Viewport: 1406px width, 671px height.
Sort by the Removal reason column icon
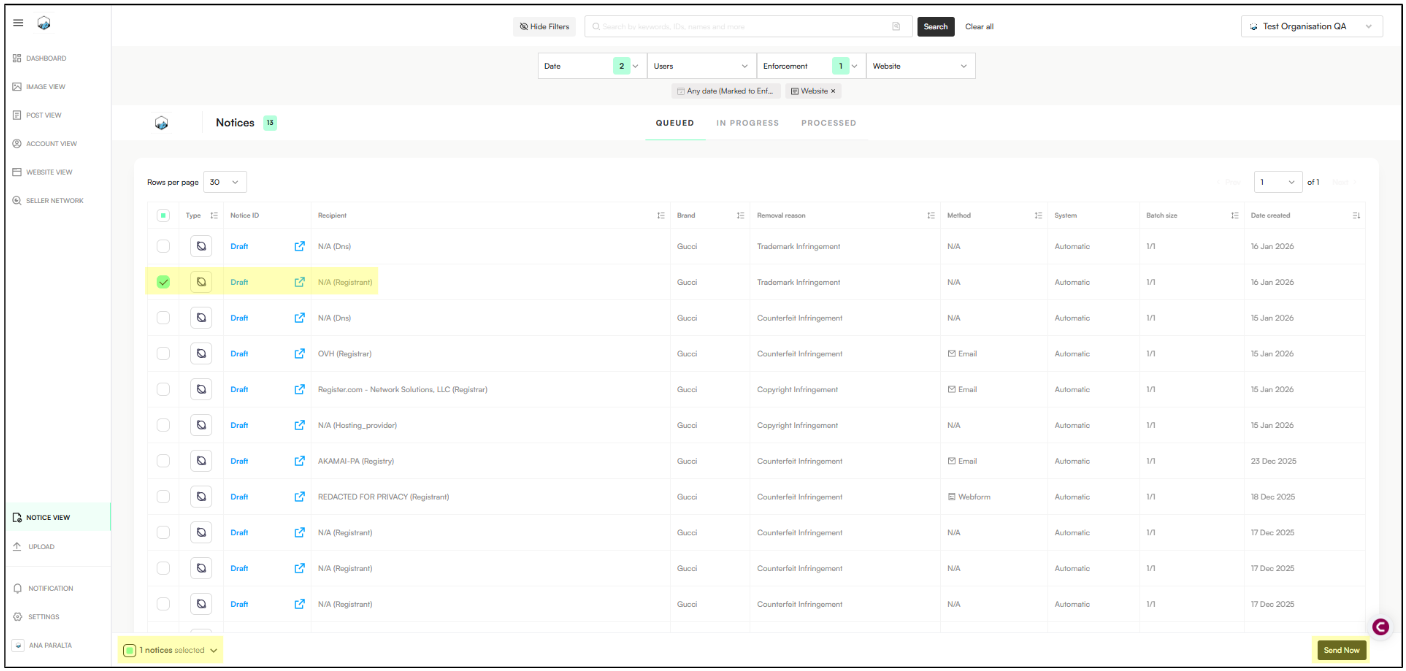coord(931,215)
